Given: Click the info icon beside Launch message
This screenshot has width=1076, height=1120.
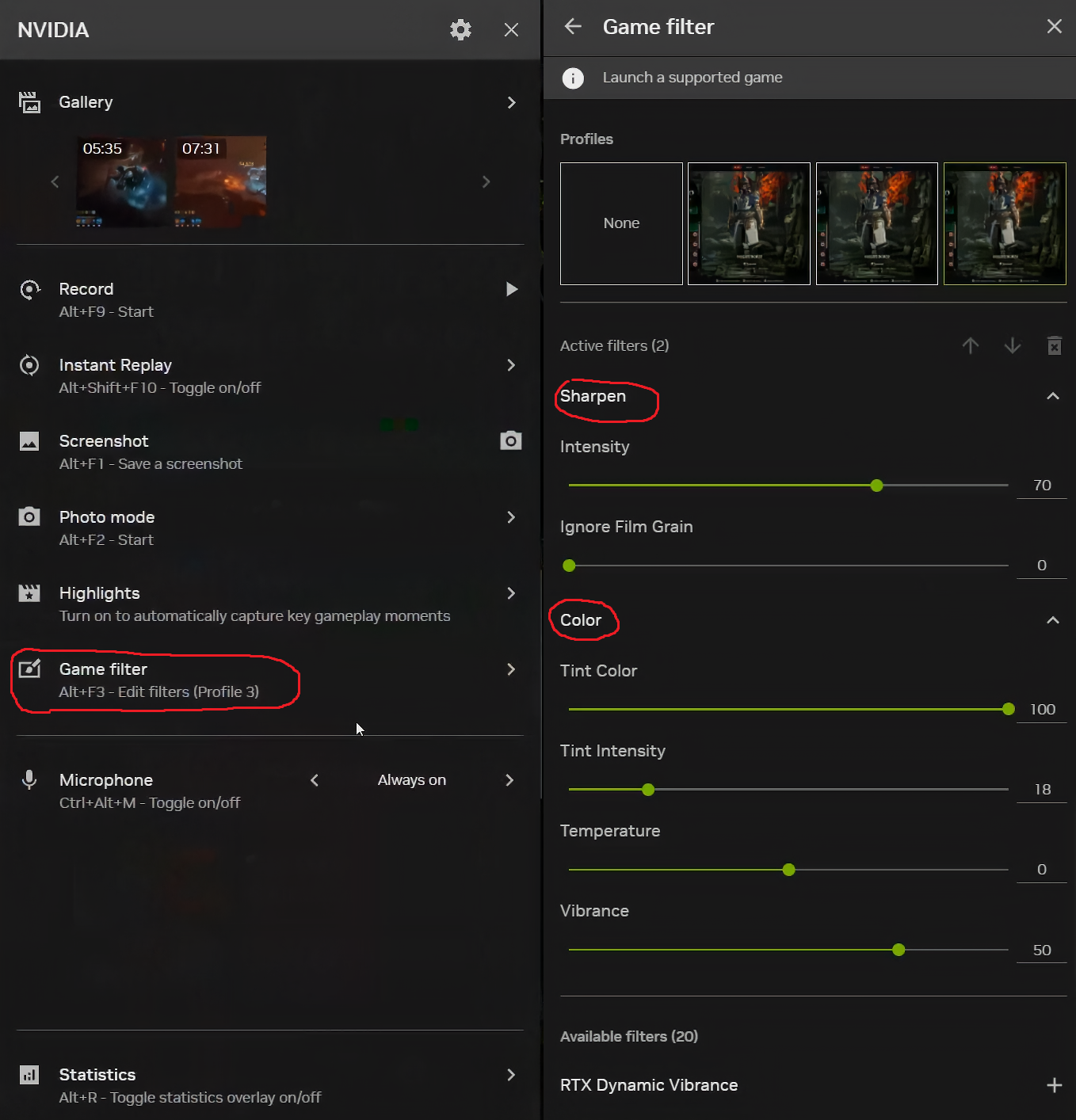Looking at the screenshot, I should 573,78.
